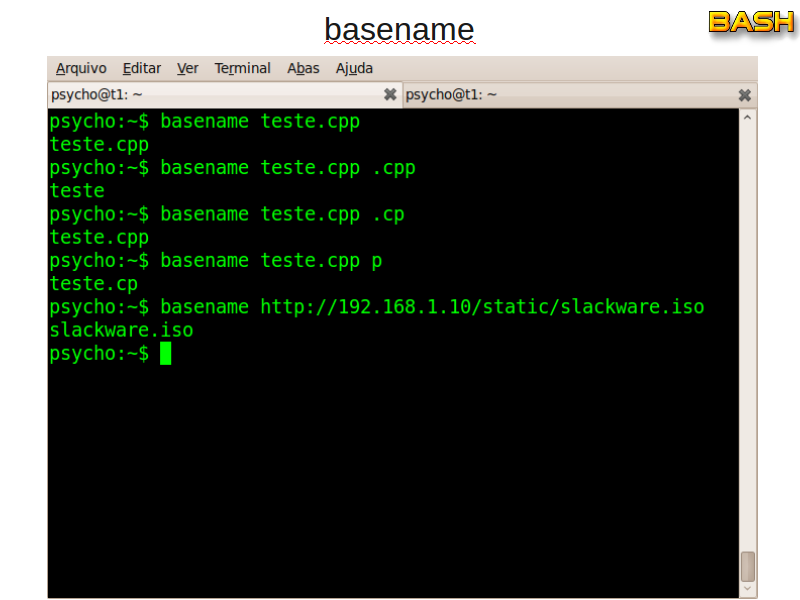
Task: Open the Arquivo menu
Action: (x=81, y=68)
